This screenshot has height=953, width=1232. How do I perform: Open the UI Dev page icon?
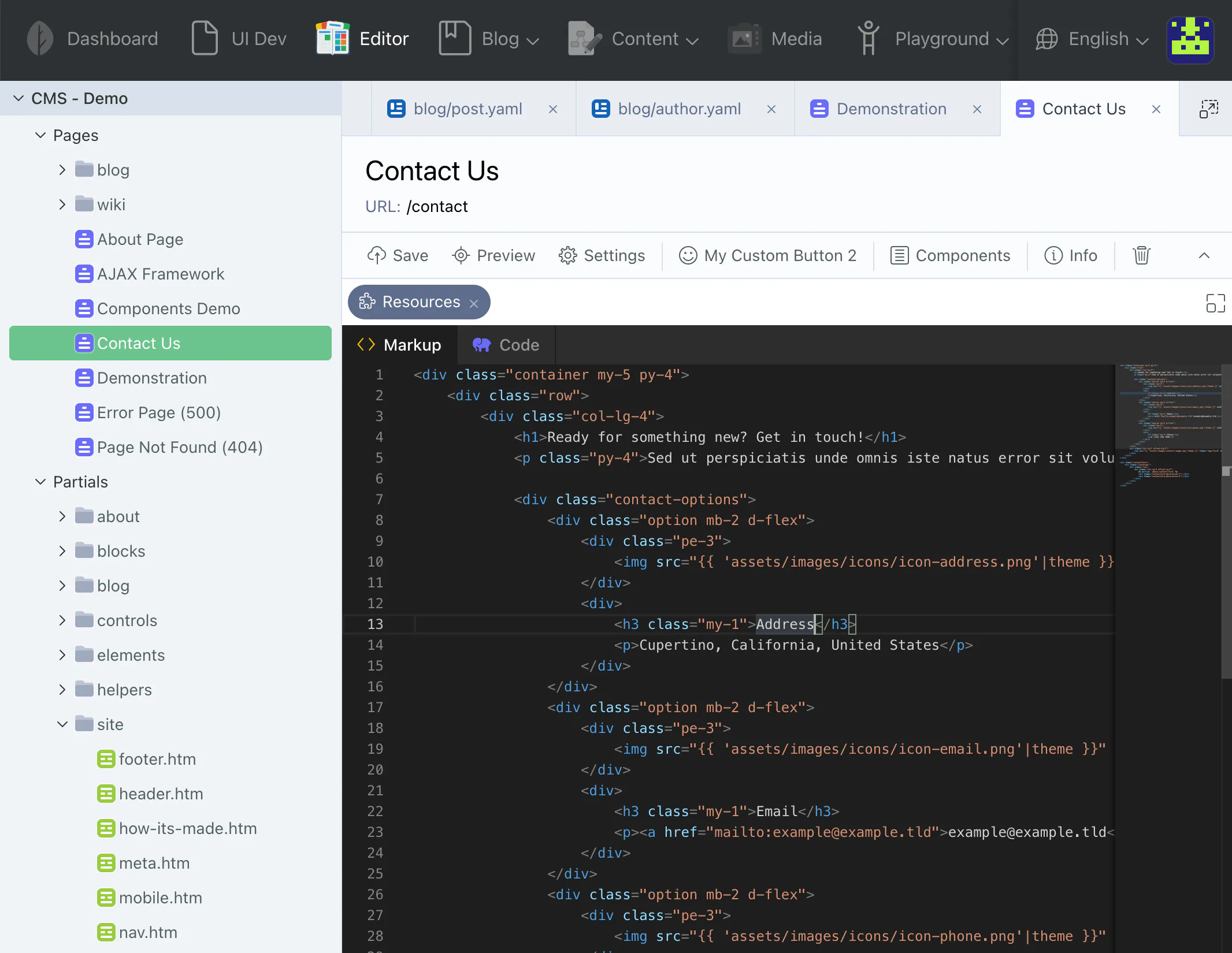[x=205, y=39]
